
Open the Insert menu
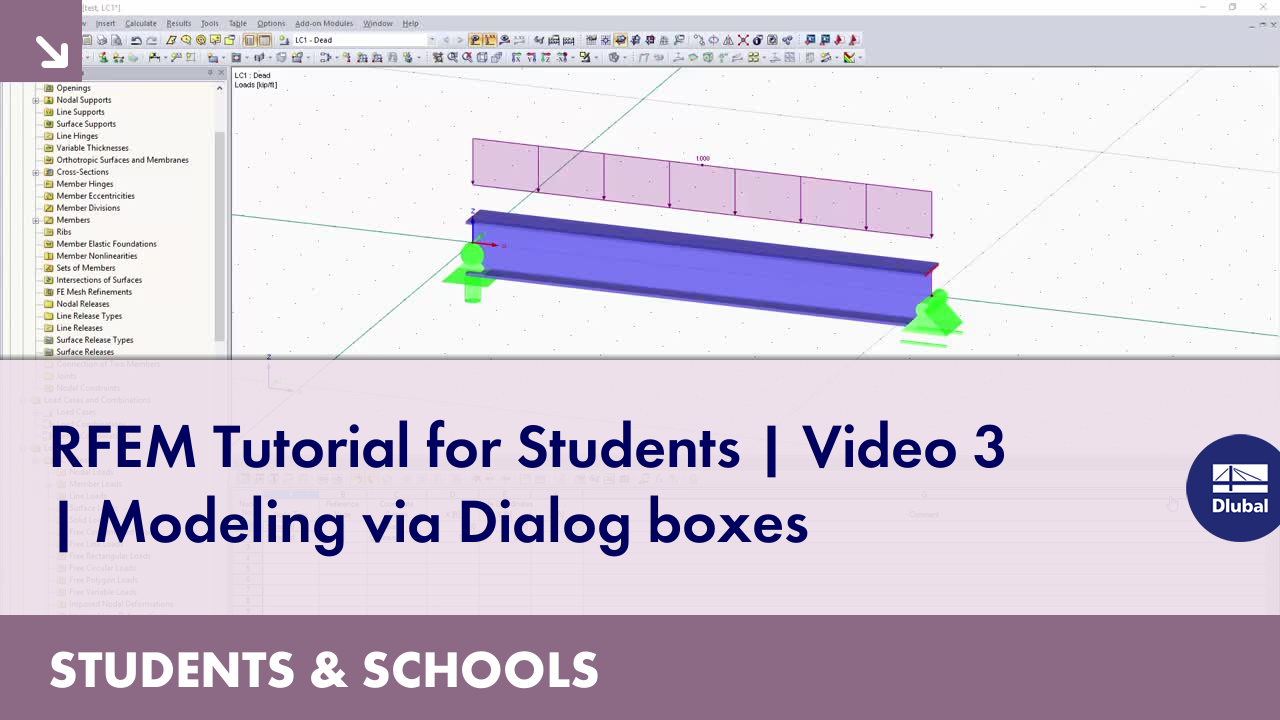click(105, 23)
